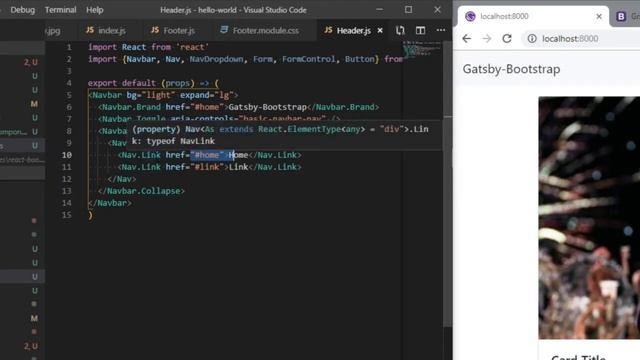The height and width of the screenshot is (360, 640).
Task: Close the Header.js tab
Action: pos(380,30)
